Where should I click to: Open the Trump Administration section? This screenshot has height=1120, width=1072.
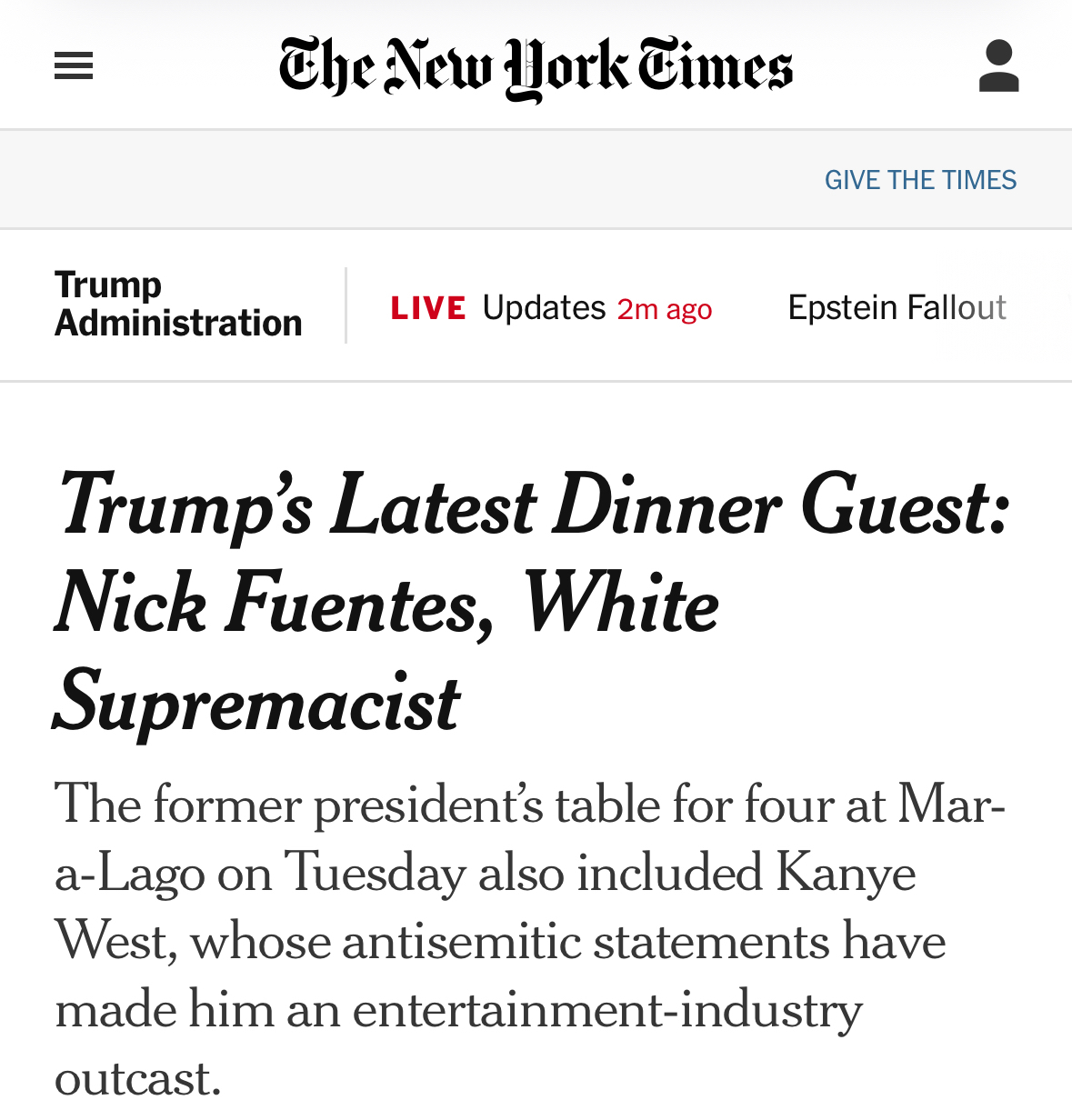click(x=178, y=305)
